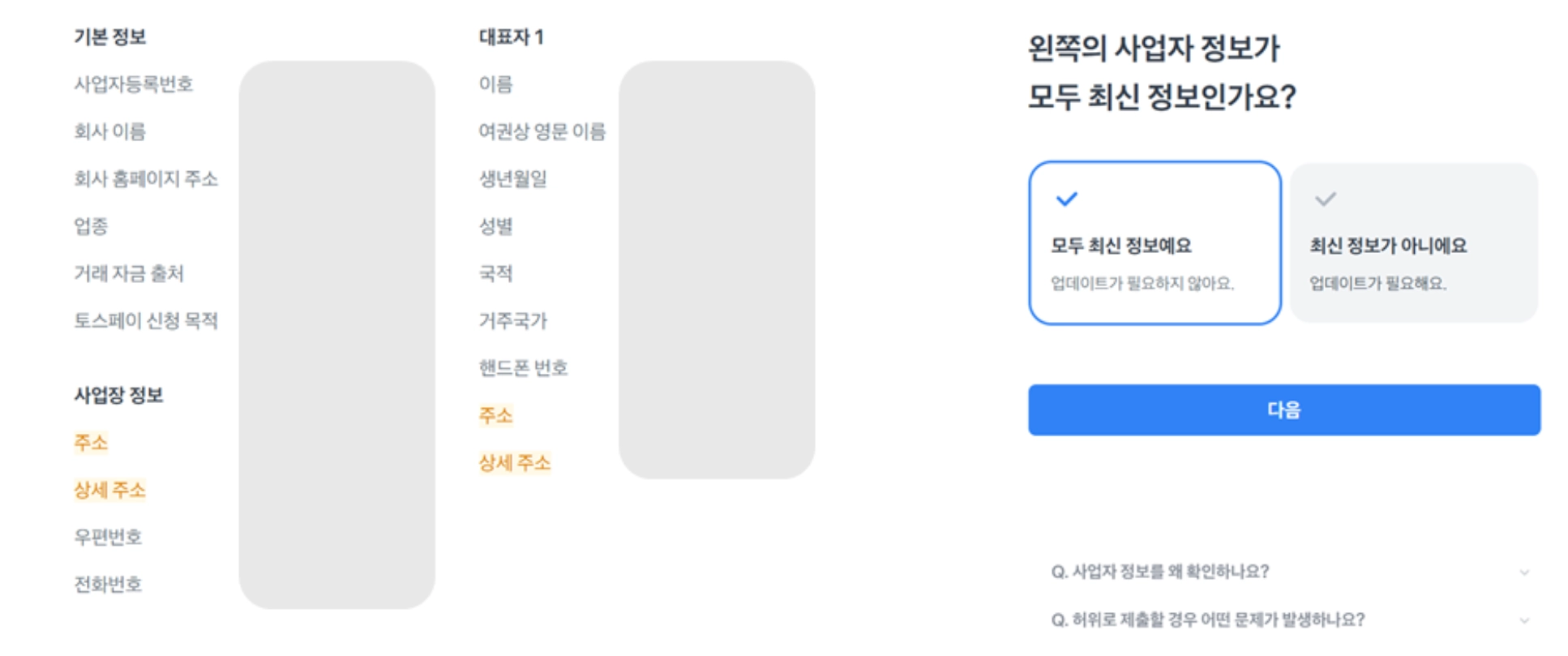Click the gray placeholder panel beside 기본 정보 fields

pyautogui.click(x=336, y=334)
